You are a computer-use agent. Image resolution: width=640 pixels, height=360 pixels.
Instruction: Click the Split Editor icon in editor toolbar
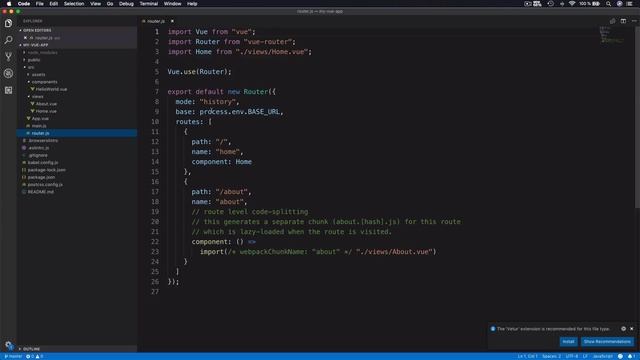[623, 21]
